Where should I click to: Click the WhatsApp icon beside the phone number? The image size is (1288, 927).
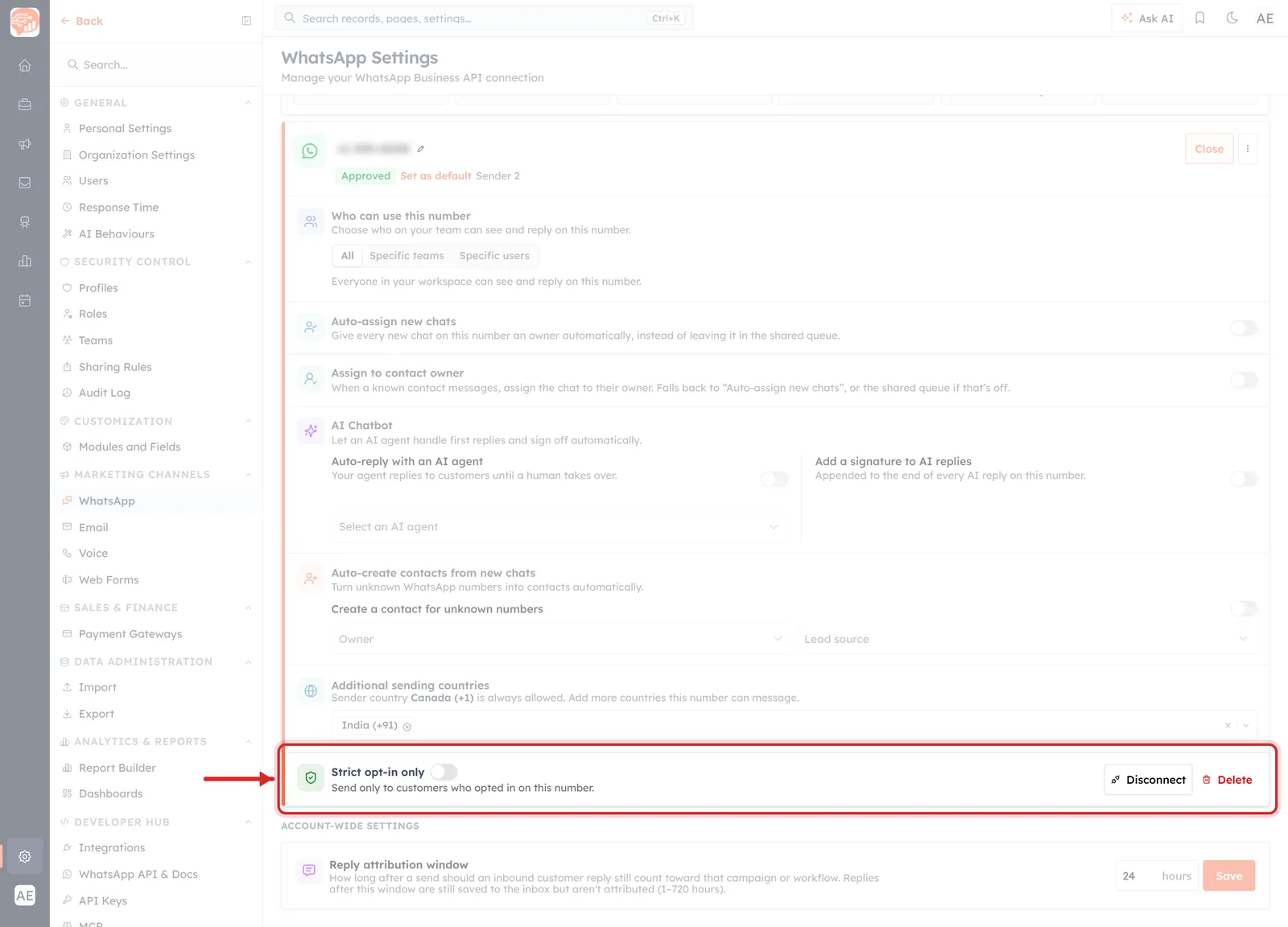(x=310, y=150)
